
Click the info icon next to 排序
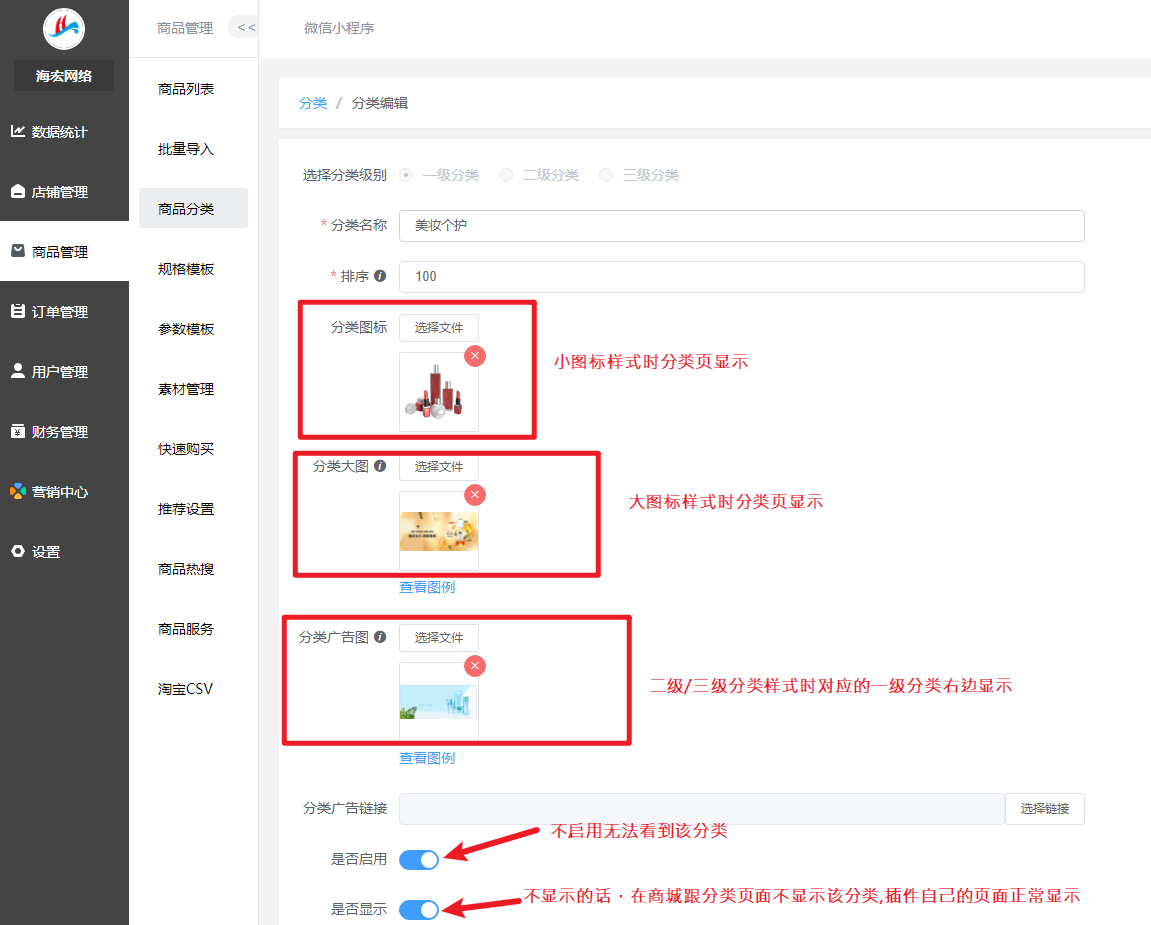(x=380, y=276)
